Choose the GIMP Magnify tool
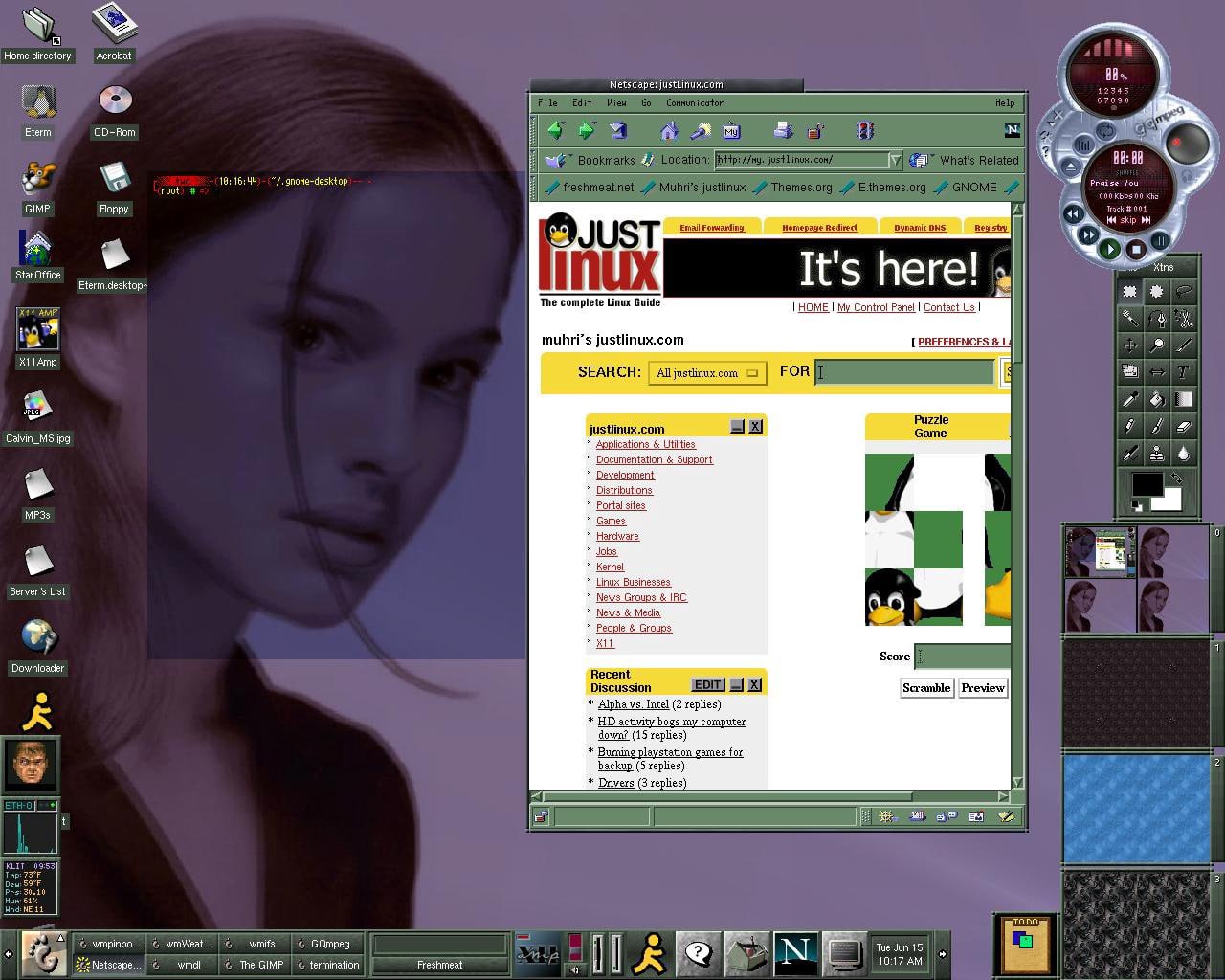This screenshot has height=980, width=1225. click(x=1157, y=345)
